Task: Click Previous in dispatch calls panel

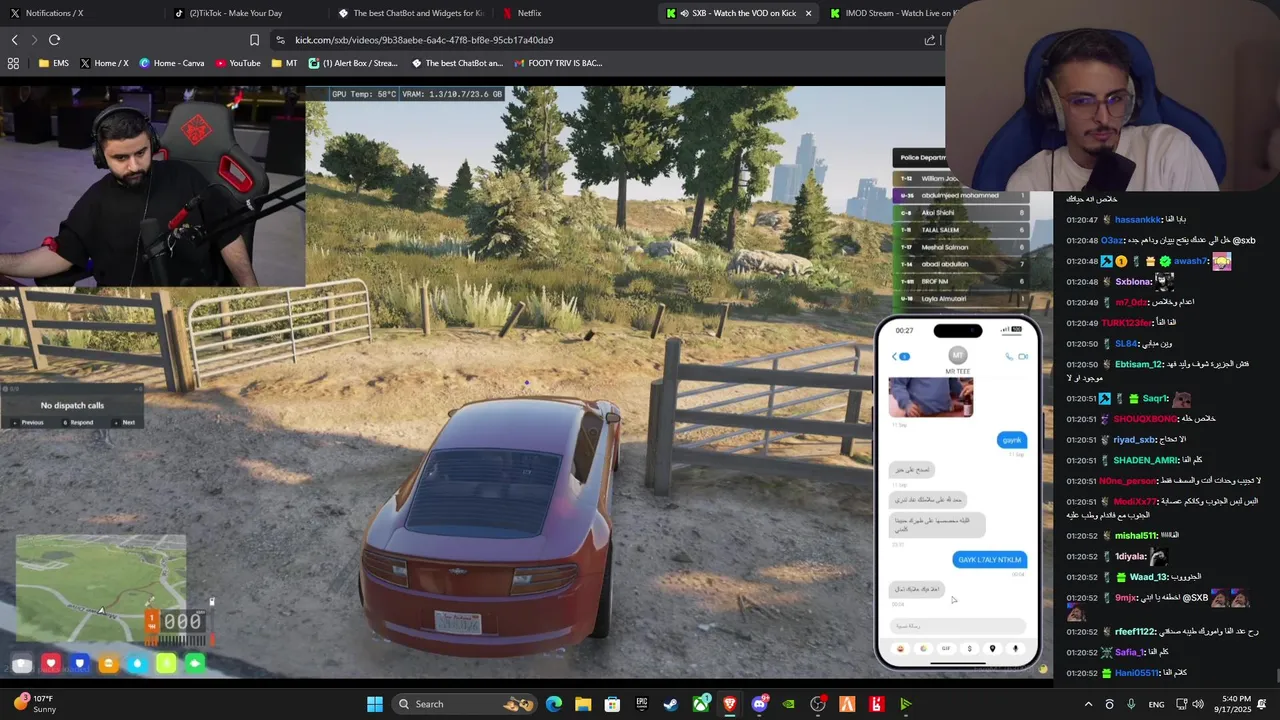Action: click(28, 422)
